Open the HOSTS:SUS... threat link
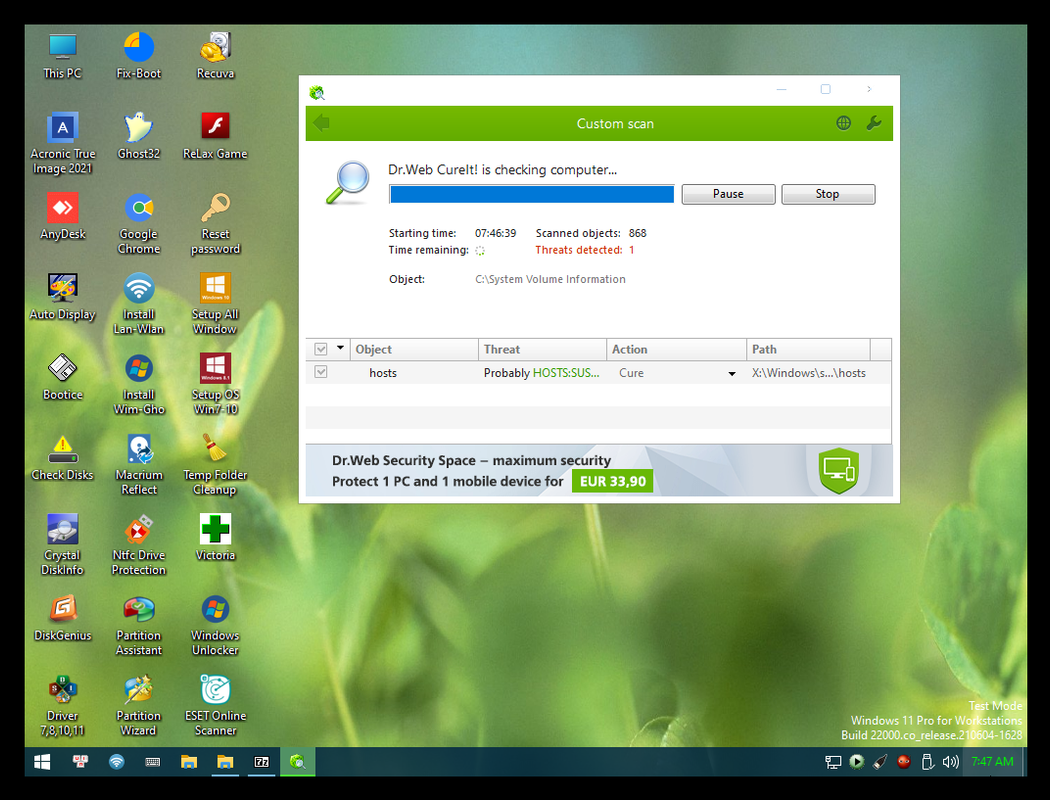This screenshot has height=800, width=1050. [x=566, y=373]
